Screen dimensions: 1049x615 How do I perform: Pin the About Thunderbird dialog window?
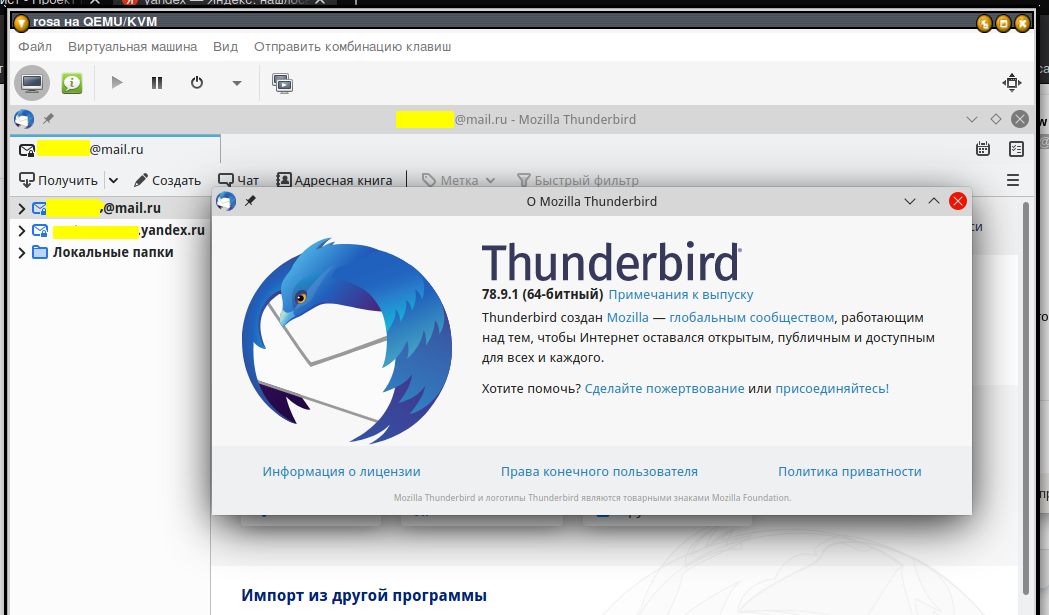(x=250, y=201)
